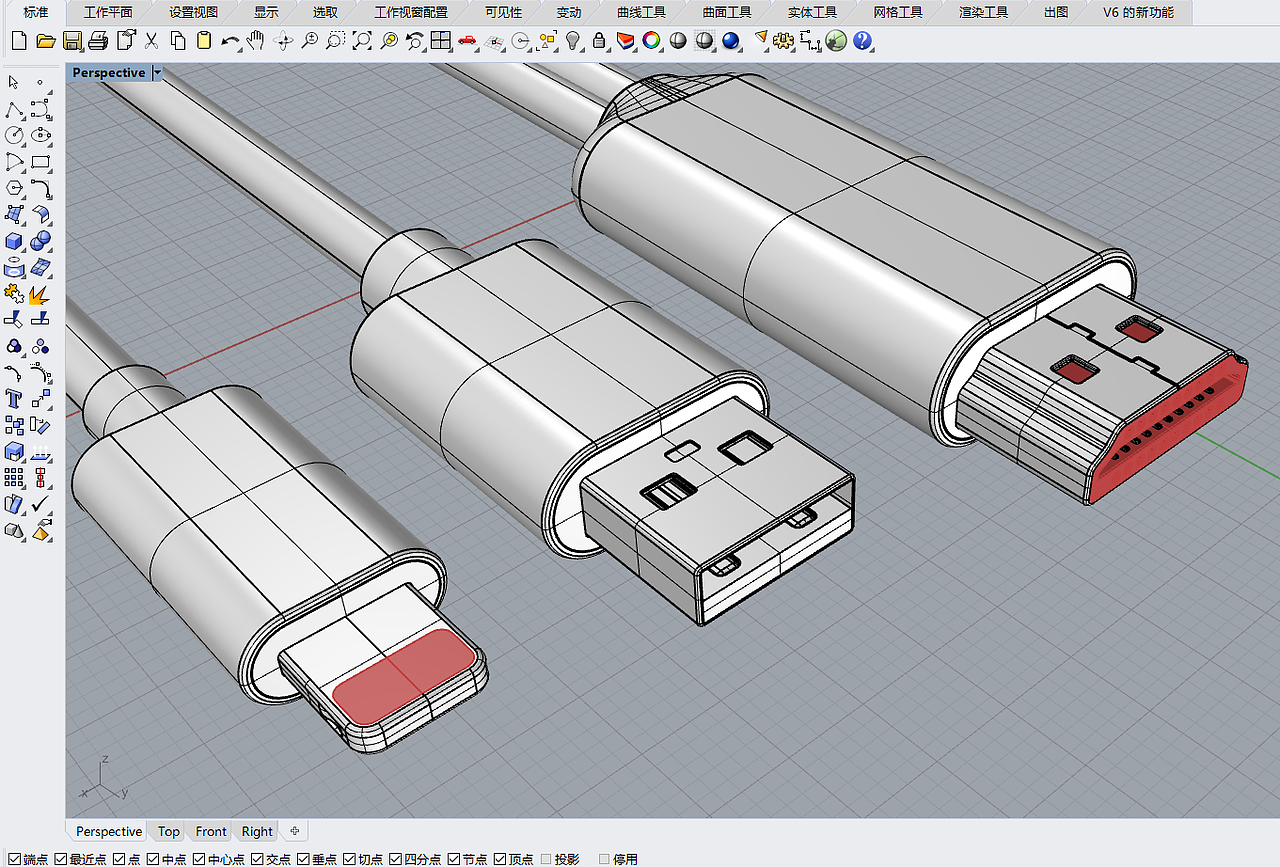The image size is (1280, 867).
Task: Select the Polyline tool in sidebar
Action: tap(14, 109)
